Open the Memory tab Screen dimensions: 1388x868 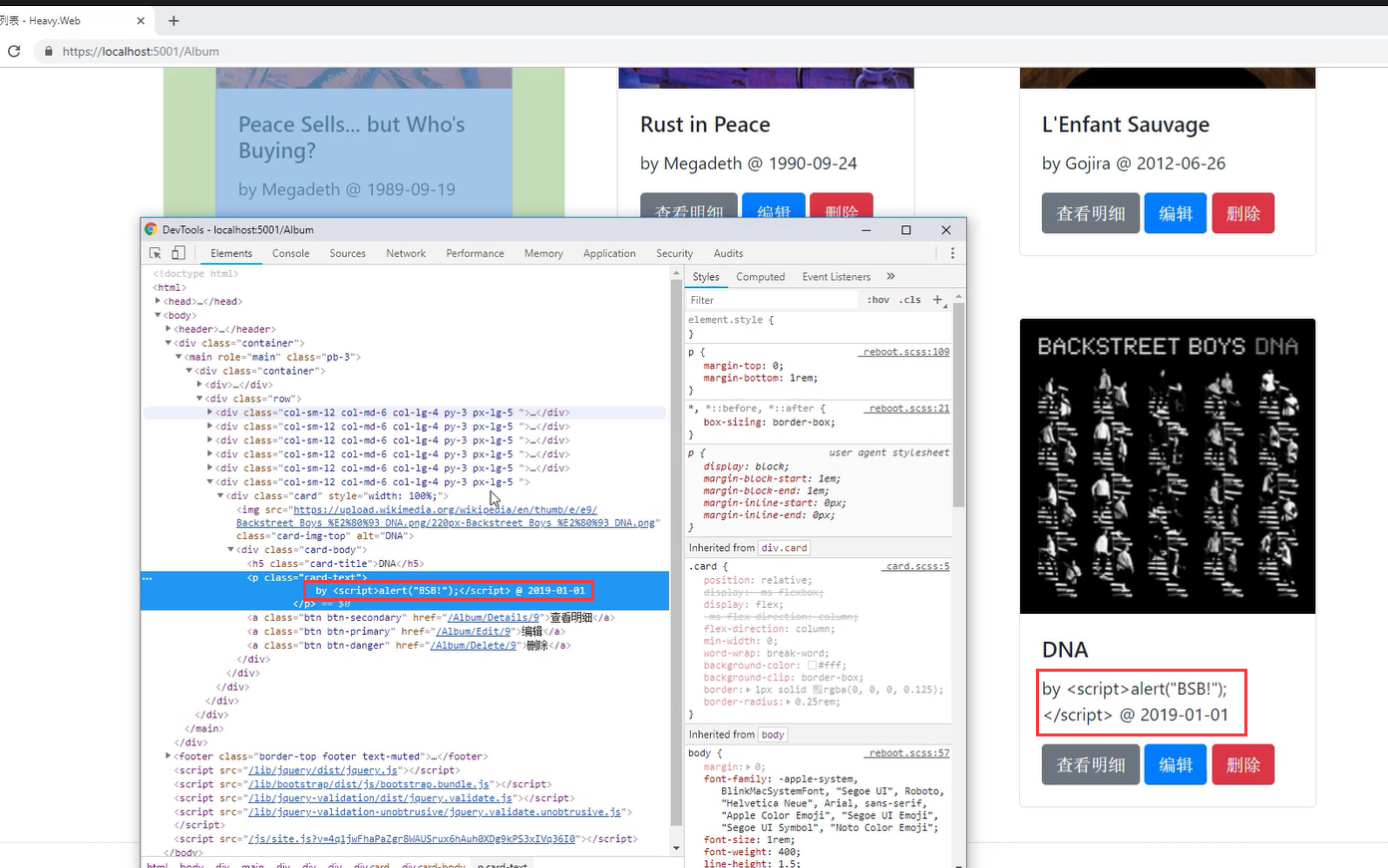click(x=543, y=253)
